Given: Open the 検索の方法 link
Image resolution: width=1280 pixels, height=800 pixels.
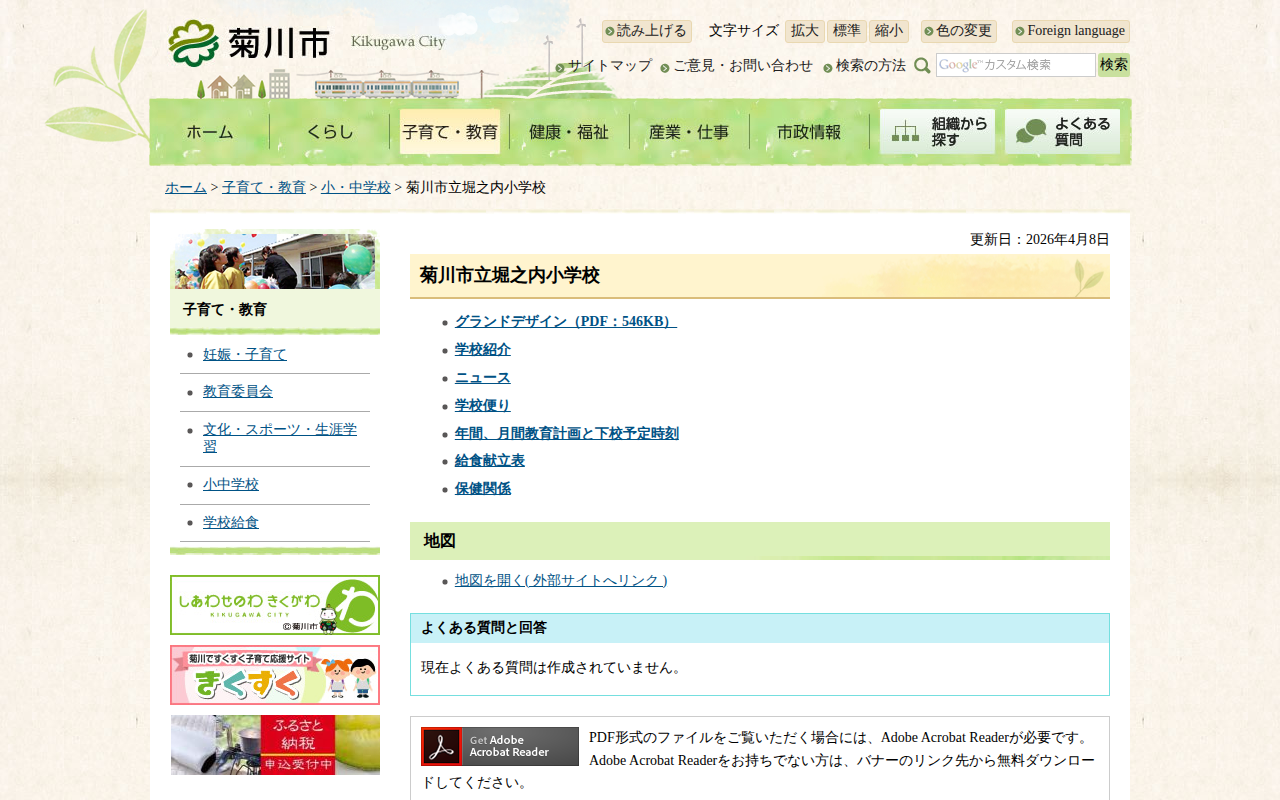Looking at the screenshot, I should point(871,66).
